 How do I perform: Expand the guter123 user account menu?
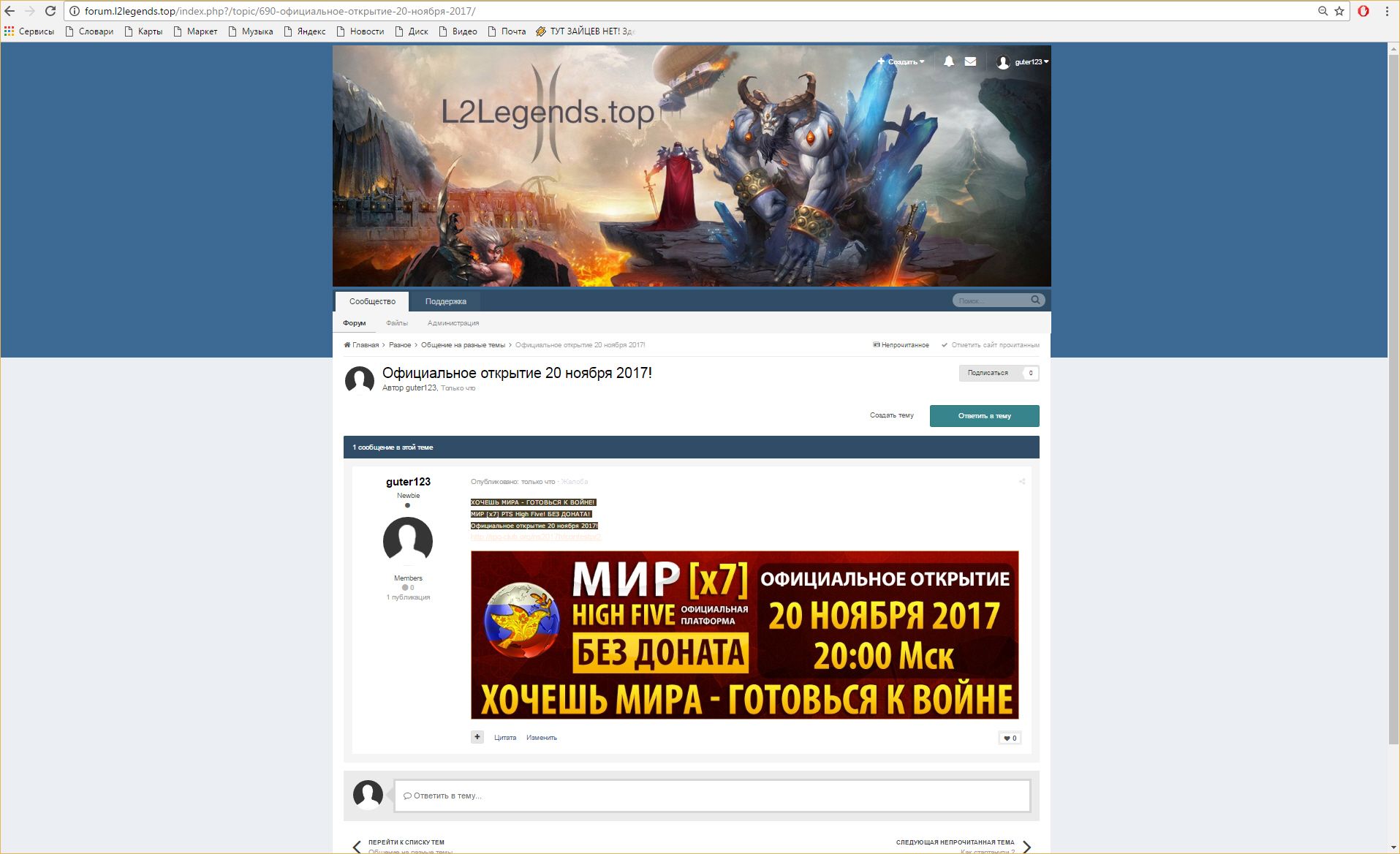pyautogui.click(x=1023, y=61)
